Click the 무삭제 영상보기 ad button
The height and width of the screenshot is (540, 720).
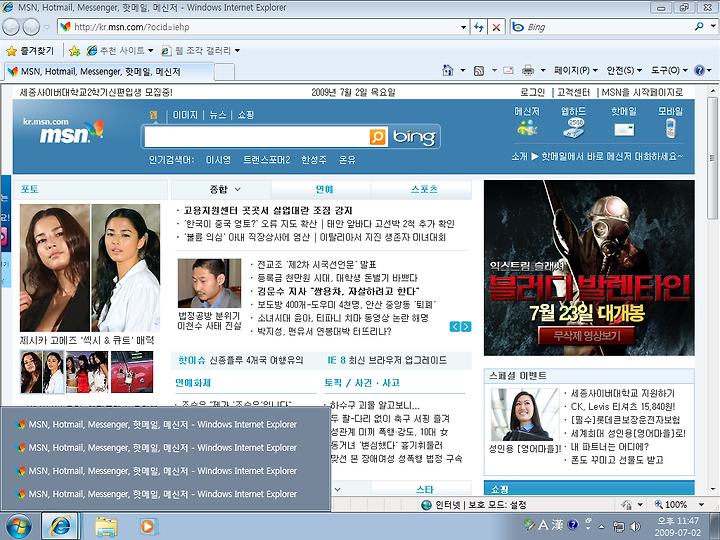[x=587, y=336]
